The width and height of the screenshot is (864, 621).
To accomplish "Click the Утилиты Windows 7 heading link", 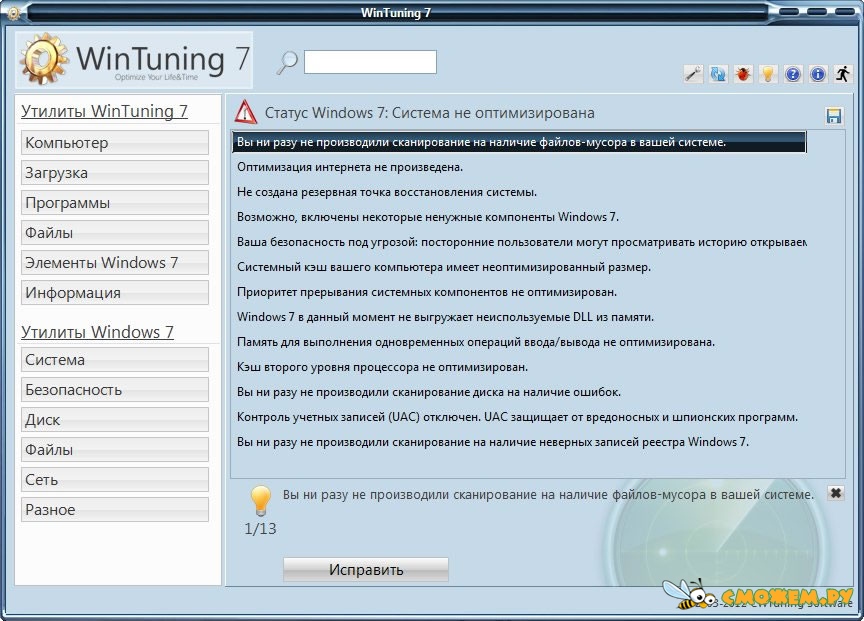I will 98,332.
